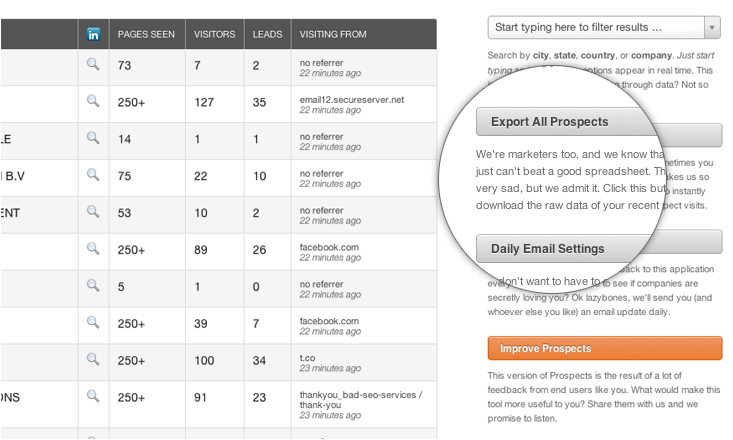Click the orange Improve Prospects button
Screen dimensions: 733x440
tap(604, 348)
